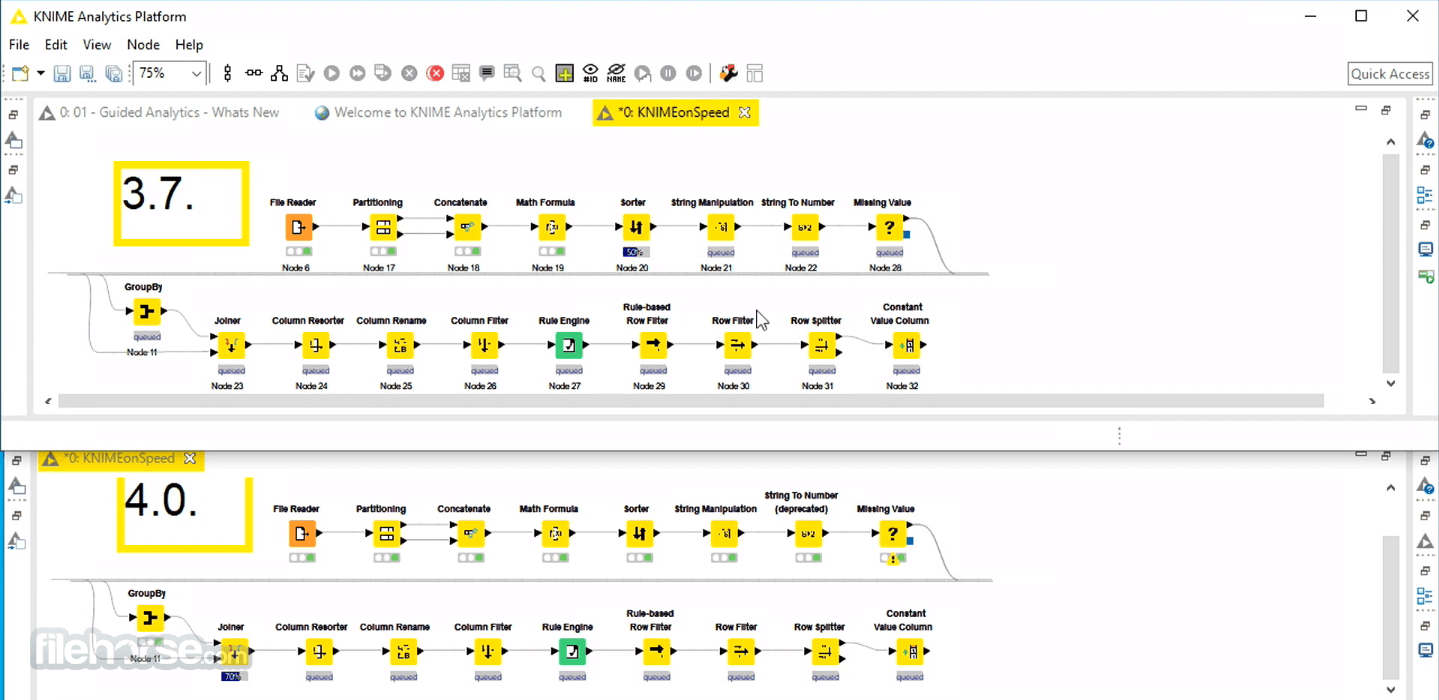Click the Save As toolbar icon
1439x700 pixels.
tap(87, 73)
